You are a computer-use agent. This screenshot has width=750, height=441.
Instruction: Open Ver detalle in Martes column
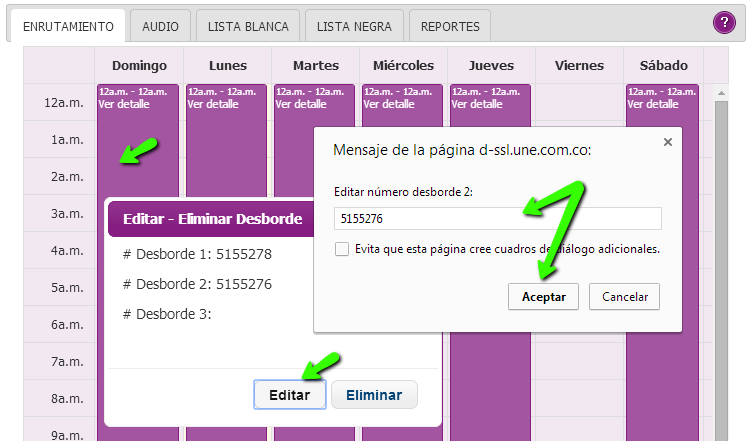301,104
